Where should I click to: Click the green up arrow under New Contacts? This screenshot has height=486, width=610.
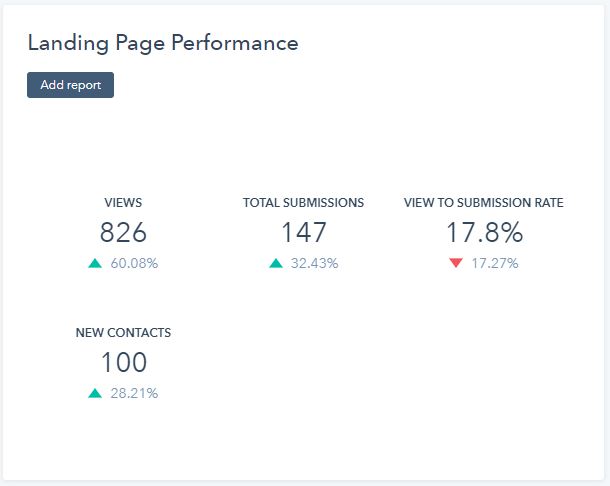coord(95,394)
